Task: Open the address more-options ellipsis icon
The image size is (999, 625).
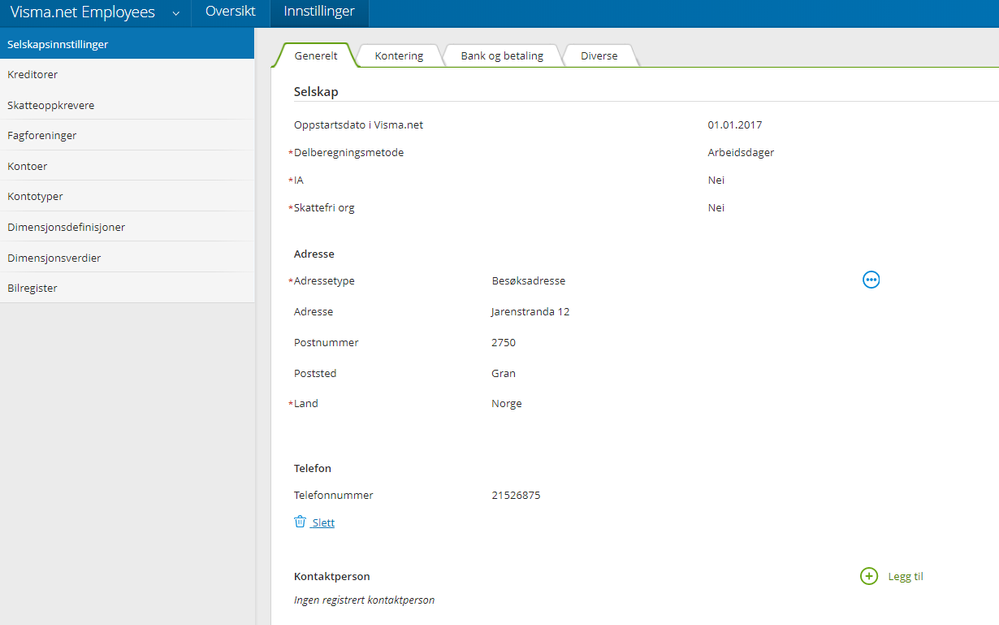Action: (871, 280)
